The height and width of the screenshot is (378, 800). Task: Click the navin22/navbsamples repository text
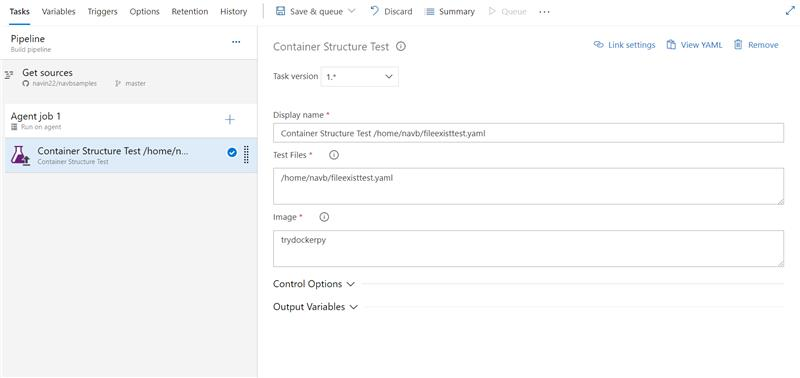(64, 83)
